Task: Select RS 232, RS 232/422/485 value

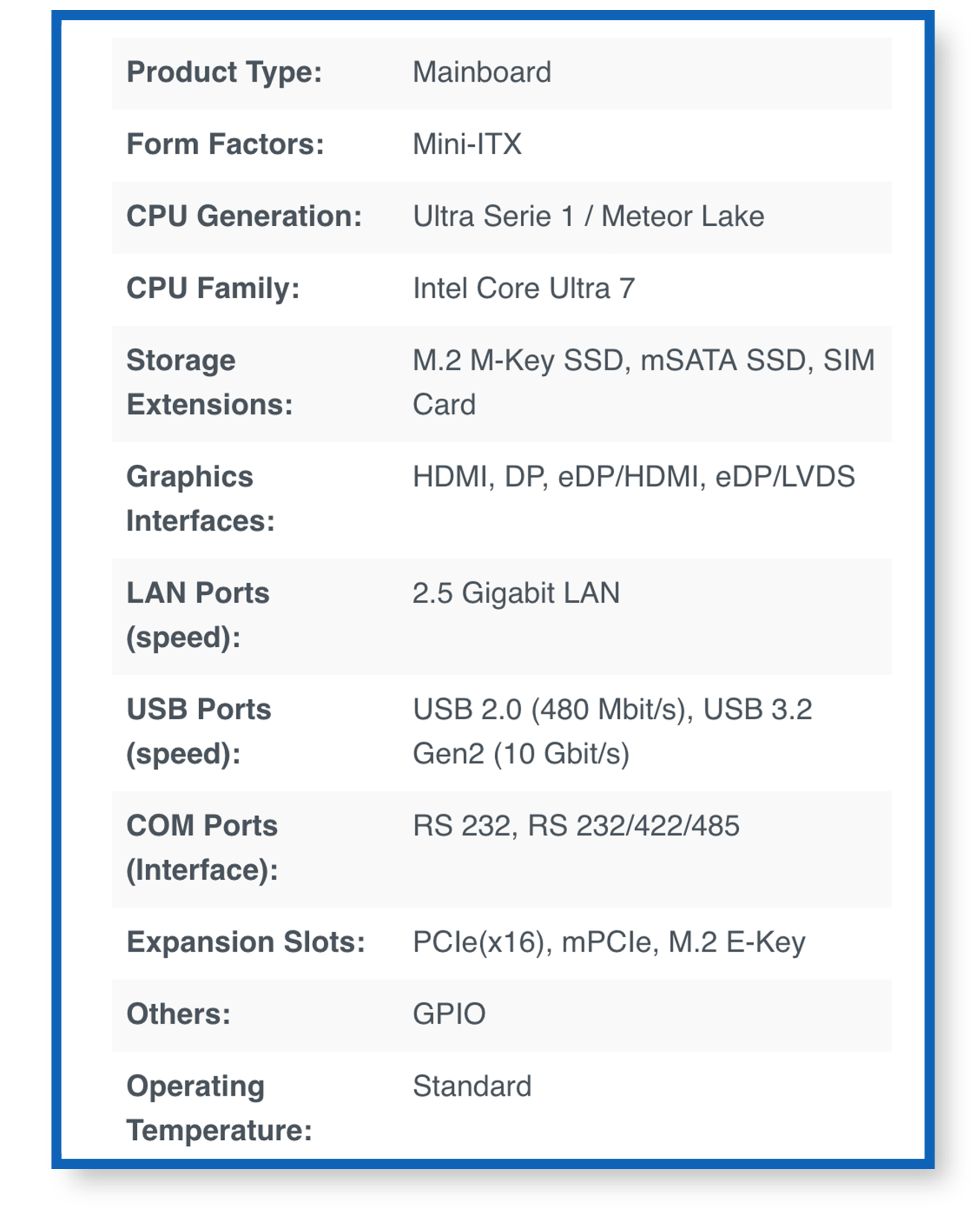Action: pos(576,826)
